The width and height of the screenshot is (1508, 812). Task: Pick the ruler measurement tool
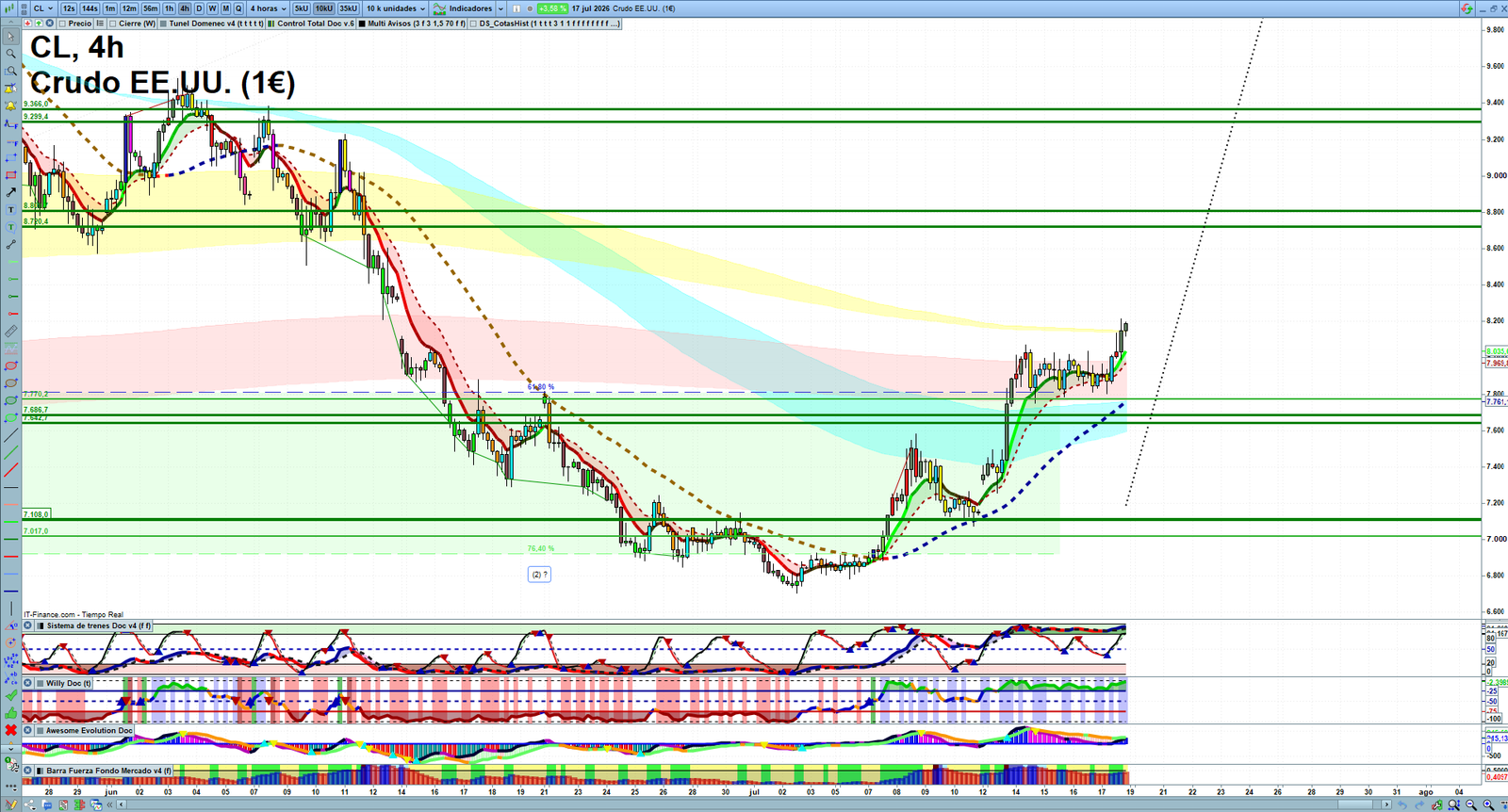[10, 331]
